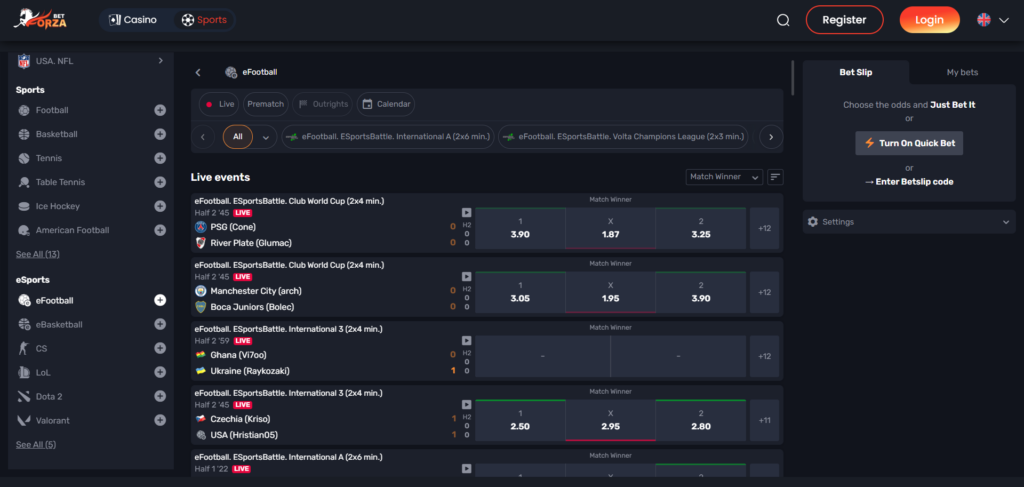This screenshot has width=1024, height=487.
Task: Click See All (13) sports link
Action: (x=37, y=254)
